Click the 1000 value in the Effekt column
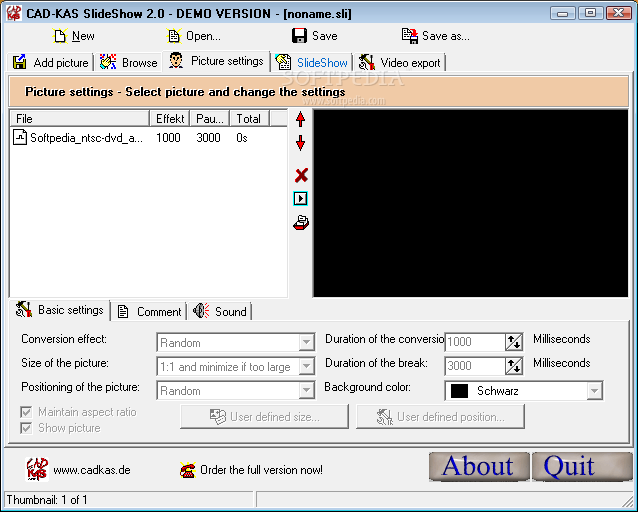Screen dimensions: 638x512 tap(168, 138)
